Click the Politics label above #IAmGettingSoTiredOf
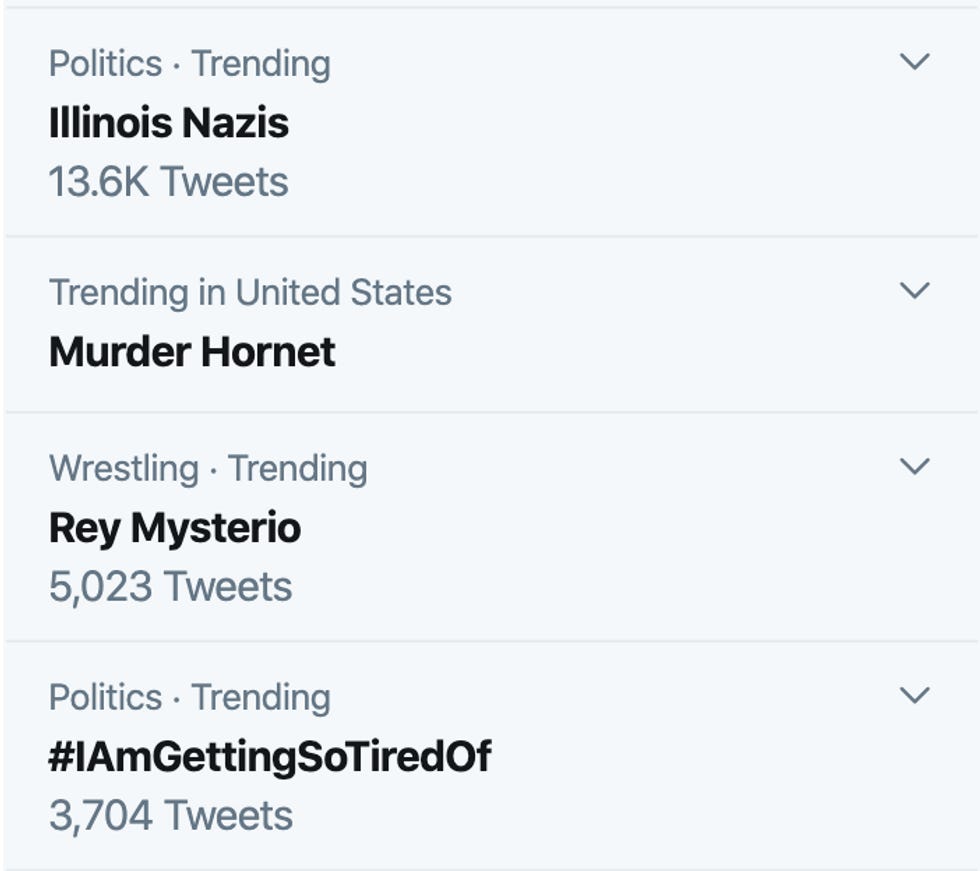 click(105, 698)
